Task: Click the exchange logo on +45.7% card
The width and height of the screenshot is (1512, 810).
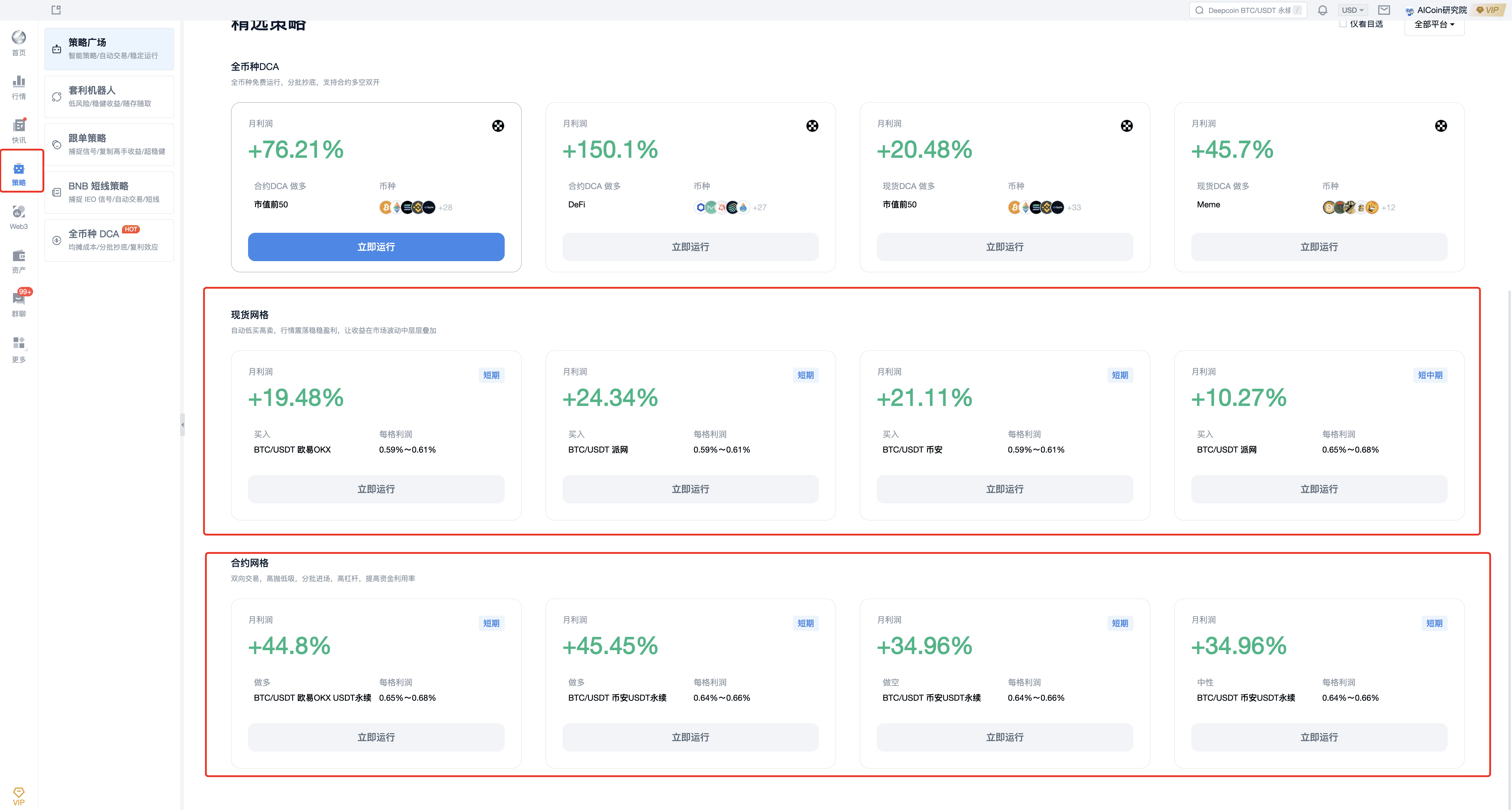Action: pos(1441,126)
